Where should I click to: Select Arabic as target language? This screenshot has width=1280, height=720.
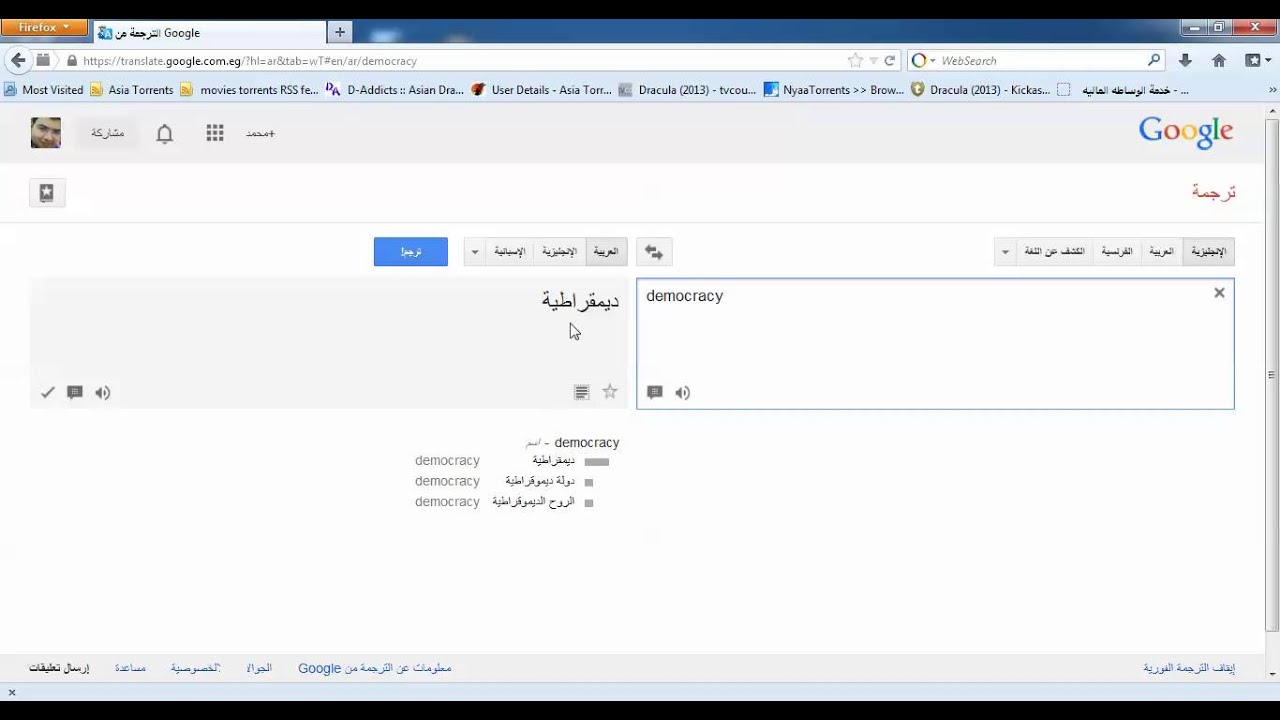point(606,252)
